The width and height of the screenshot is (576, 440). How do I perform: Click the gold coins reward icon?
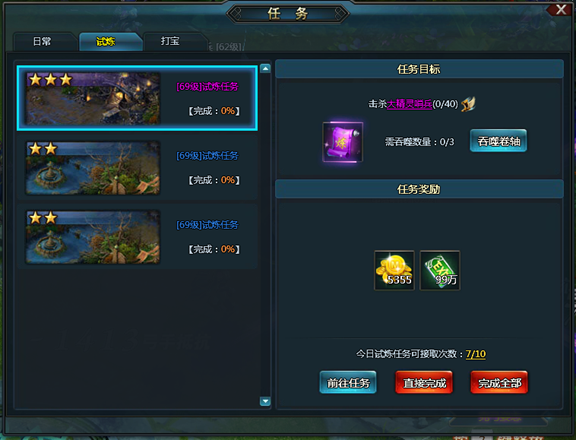pos(394,270)
